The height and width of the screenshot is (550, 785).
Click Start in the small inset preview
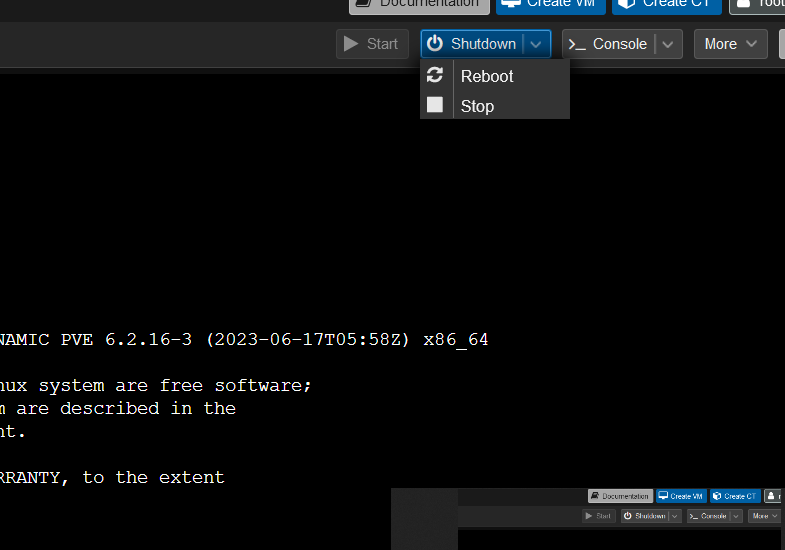(598, 516)
